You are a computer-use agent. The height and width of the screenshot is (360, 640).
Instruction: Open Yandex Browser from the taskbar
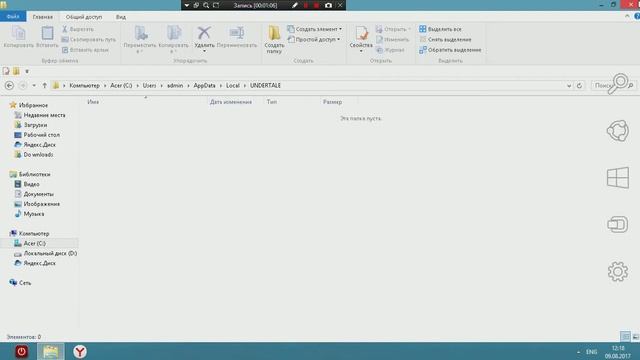click(80, 351)
